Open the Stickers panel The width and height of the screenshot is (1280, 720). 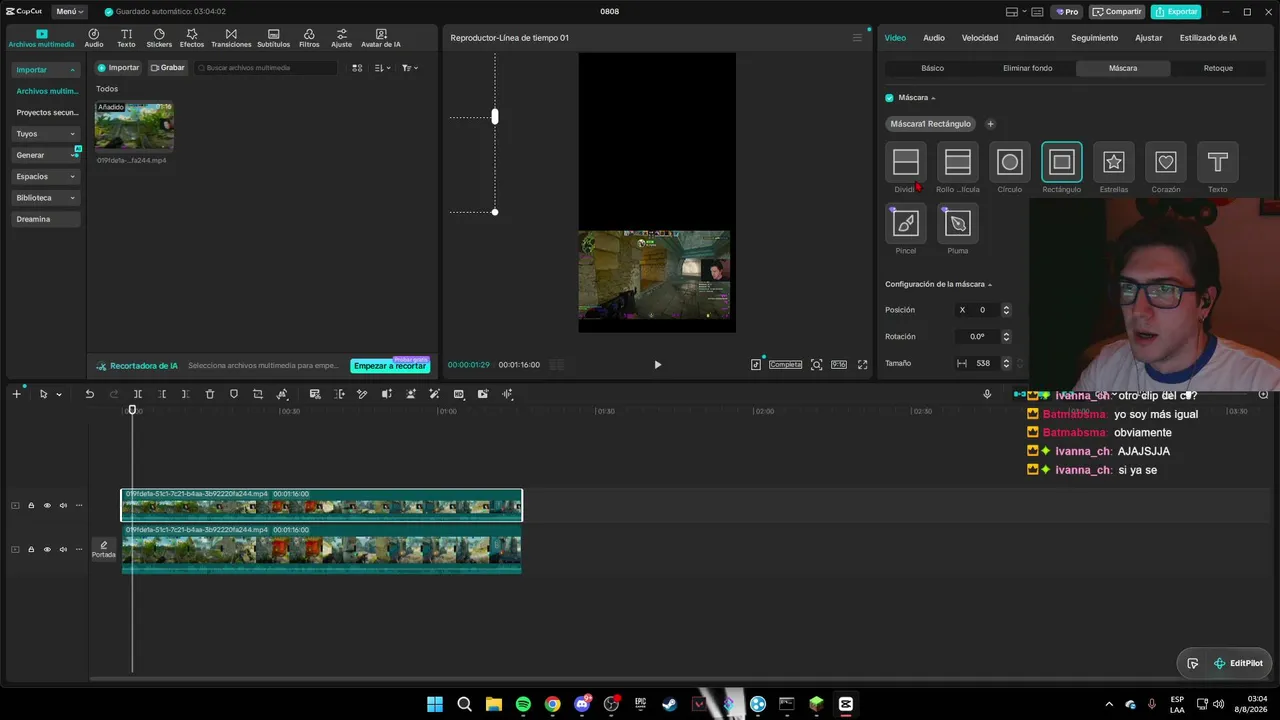(159, 38)
